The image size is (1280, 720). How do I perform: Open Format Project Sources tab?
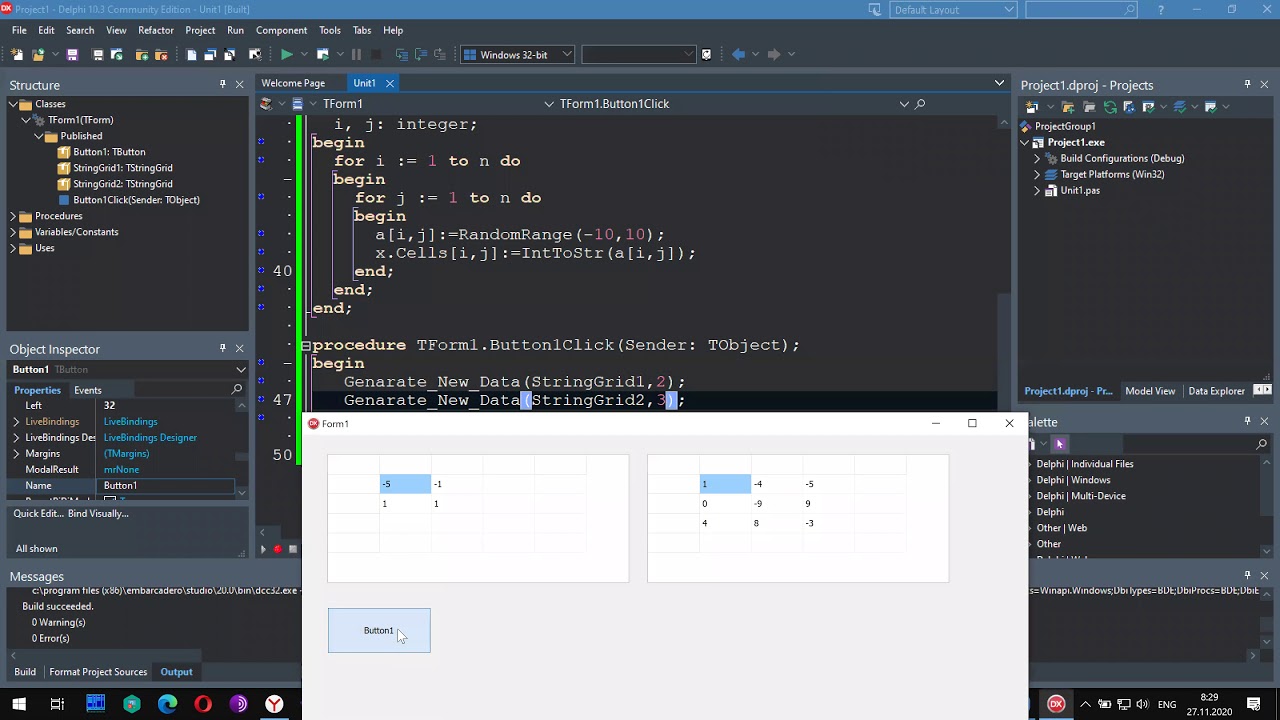[98, 672]
